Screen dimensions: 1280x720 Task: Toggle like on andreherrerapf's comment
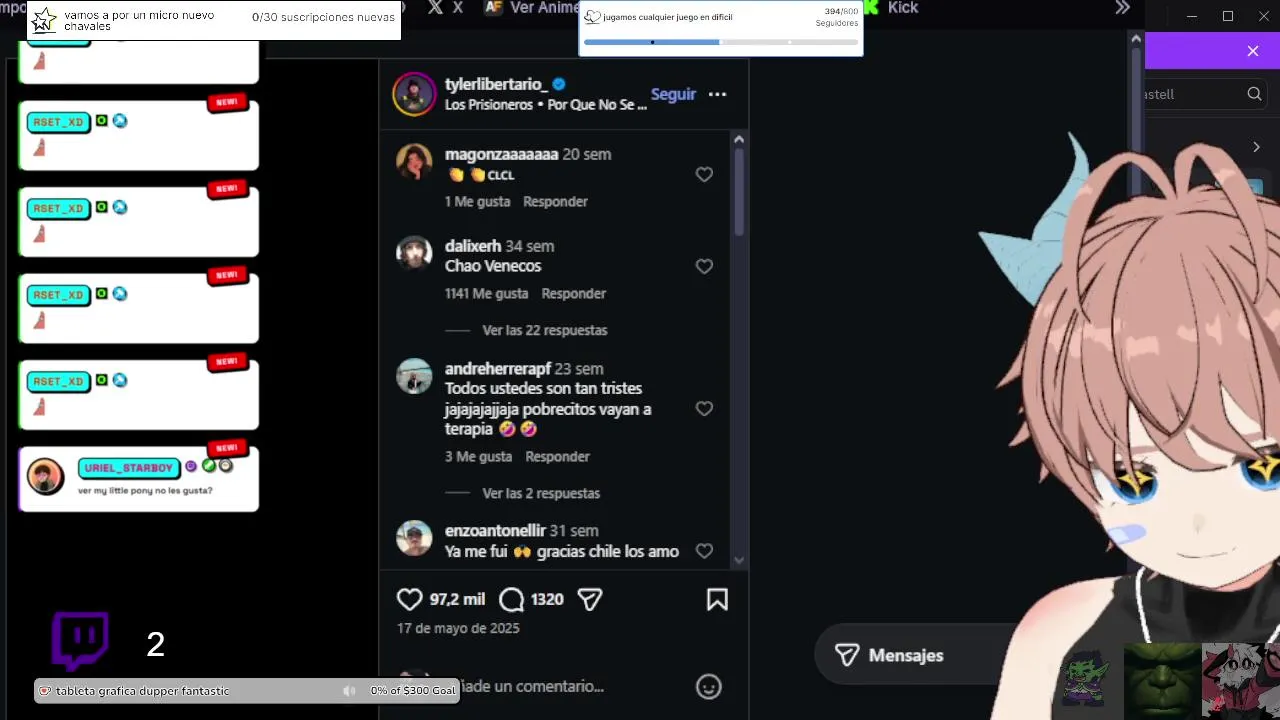(x=704, y=409)
